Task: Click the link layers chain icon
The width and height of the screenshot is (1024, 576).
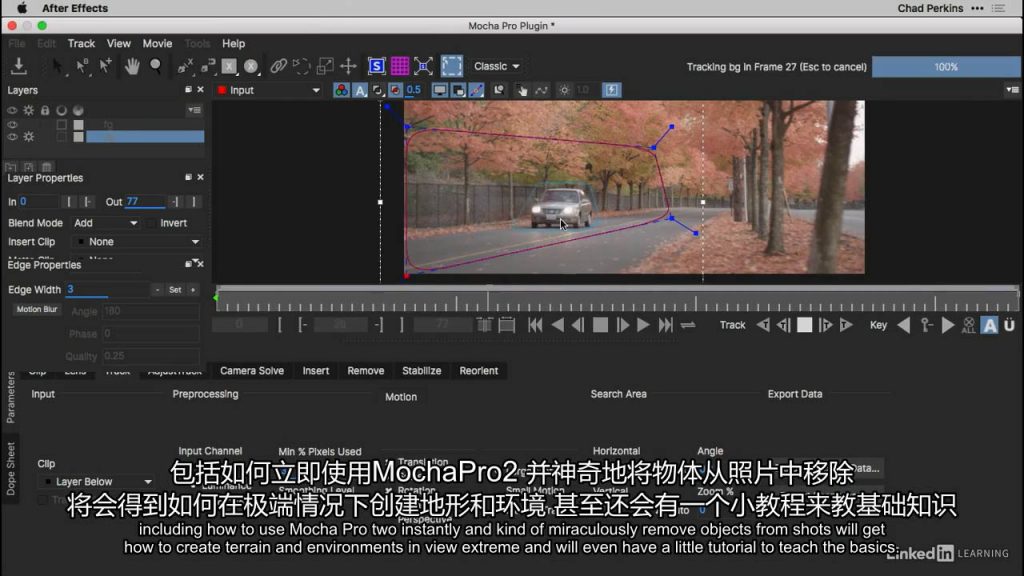Action: 278,66
